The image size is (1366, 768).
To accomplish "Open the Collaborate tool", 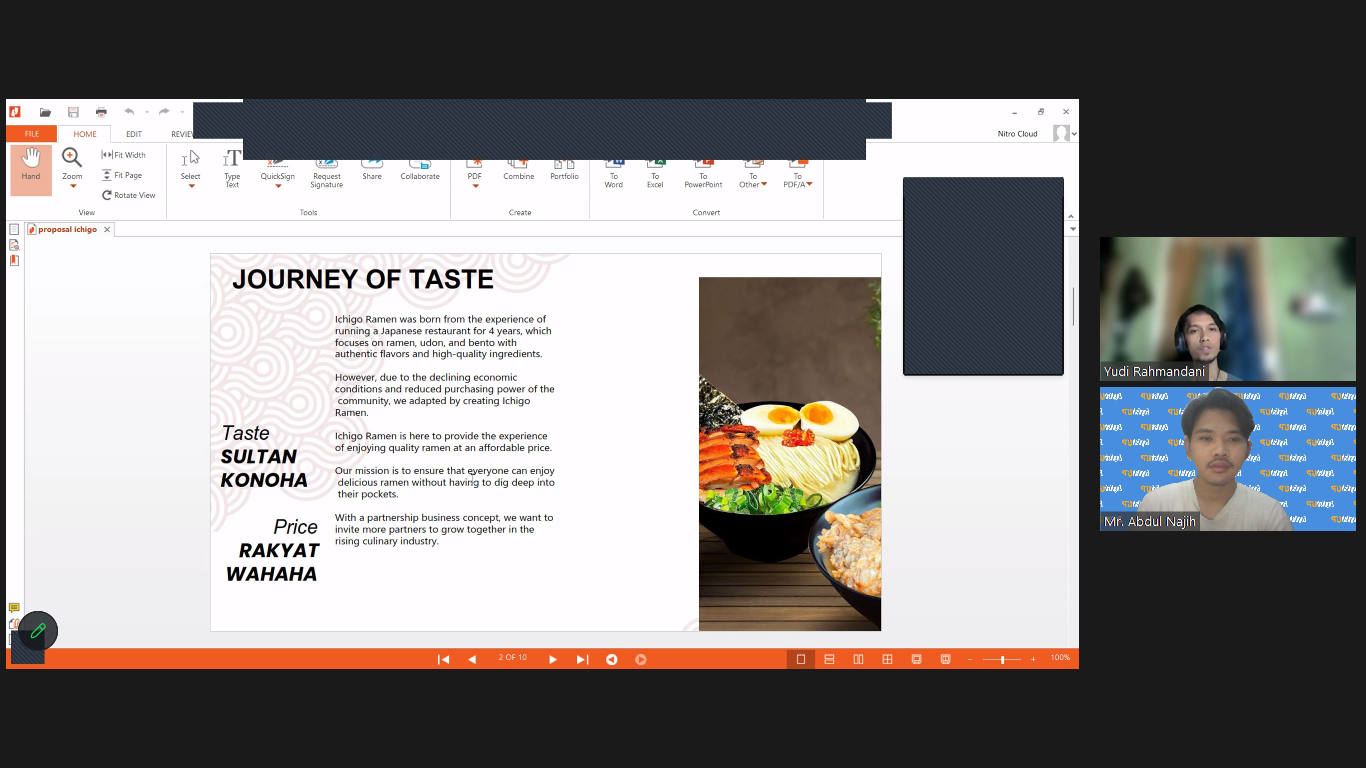I will tap(420, 171).
